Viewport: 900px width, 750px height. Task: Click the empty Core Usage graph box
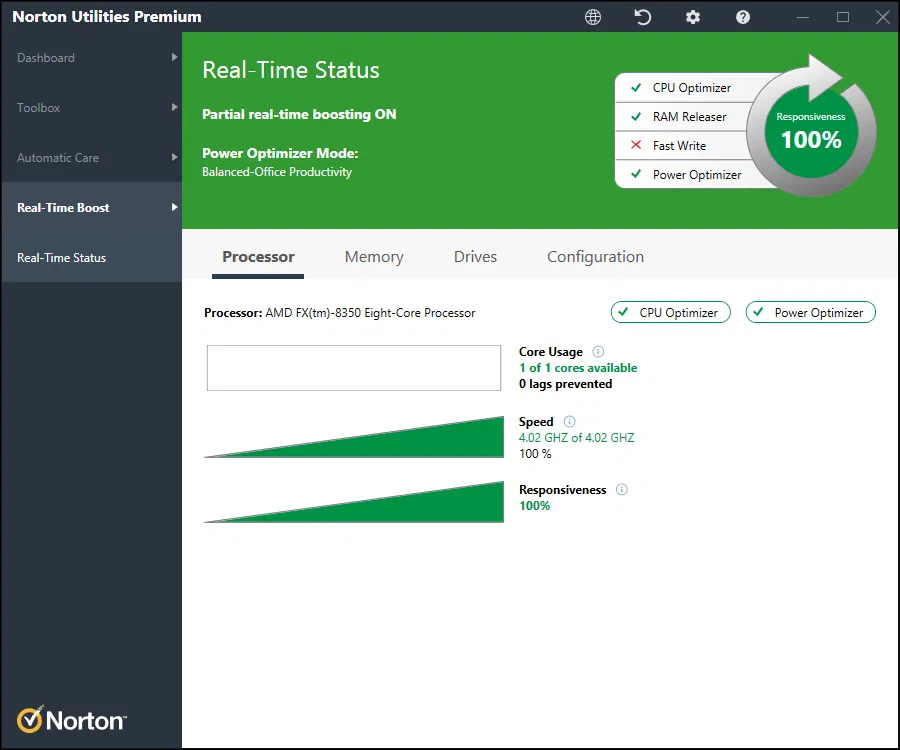[353, 368]
